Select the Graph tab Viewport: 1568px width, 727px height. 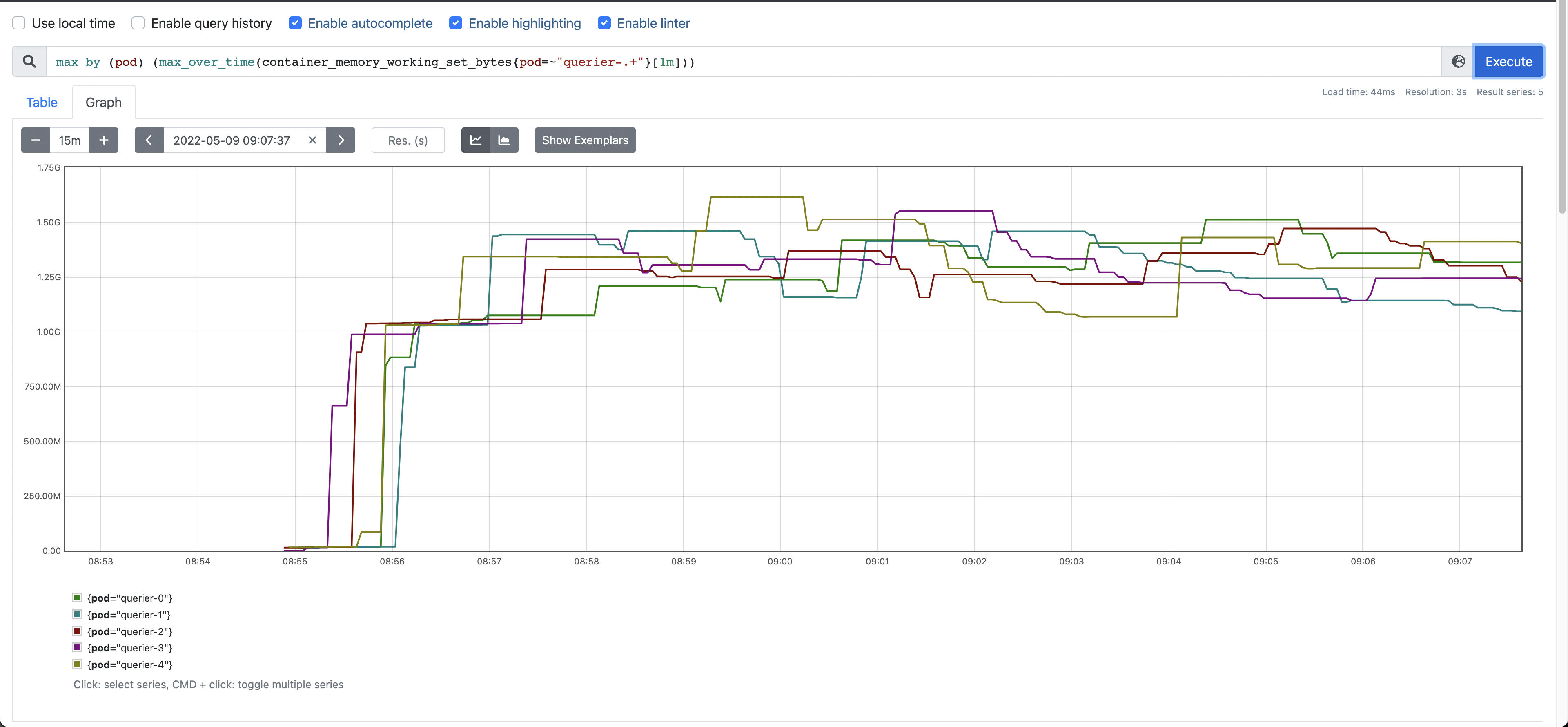[103, 102]
